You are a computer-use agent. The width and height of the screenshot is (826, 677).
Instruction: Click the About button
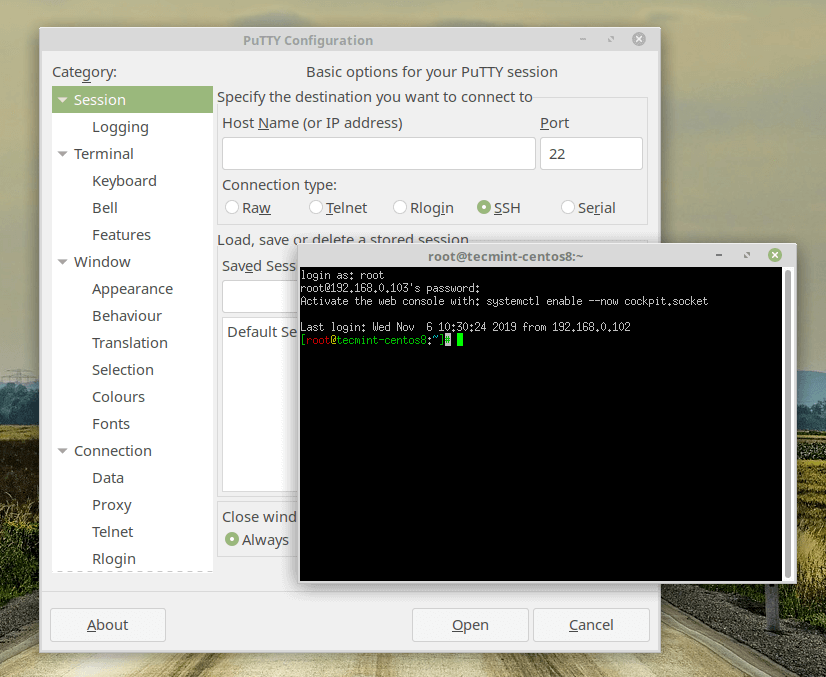(x=107, y=624)
